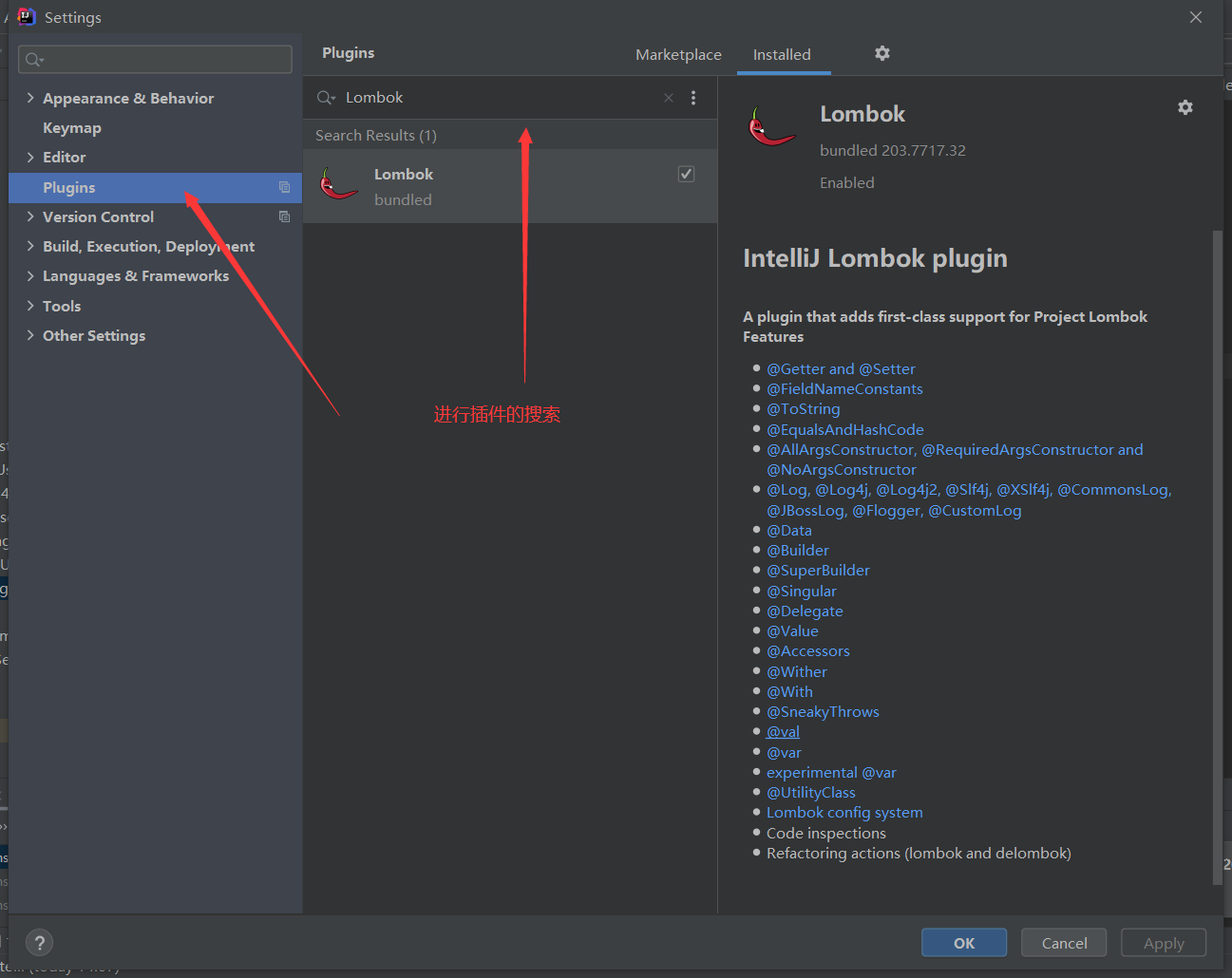Viewport: 1232px width, 978px height.
Task: Open the @Builder link
Action: pyautogui.click(x=798, y=550)
